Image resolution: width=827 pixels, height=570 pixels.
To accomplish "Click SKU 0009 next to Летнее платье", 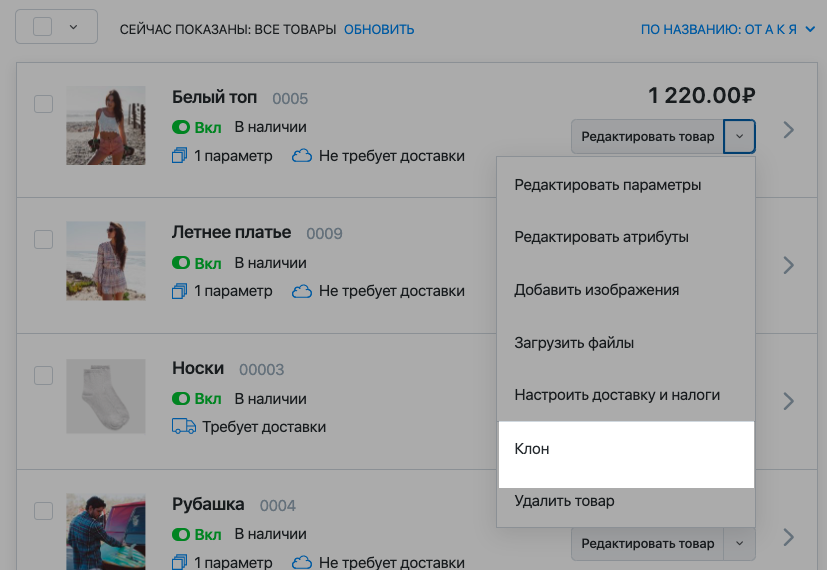I will [x=324, y=234].
